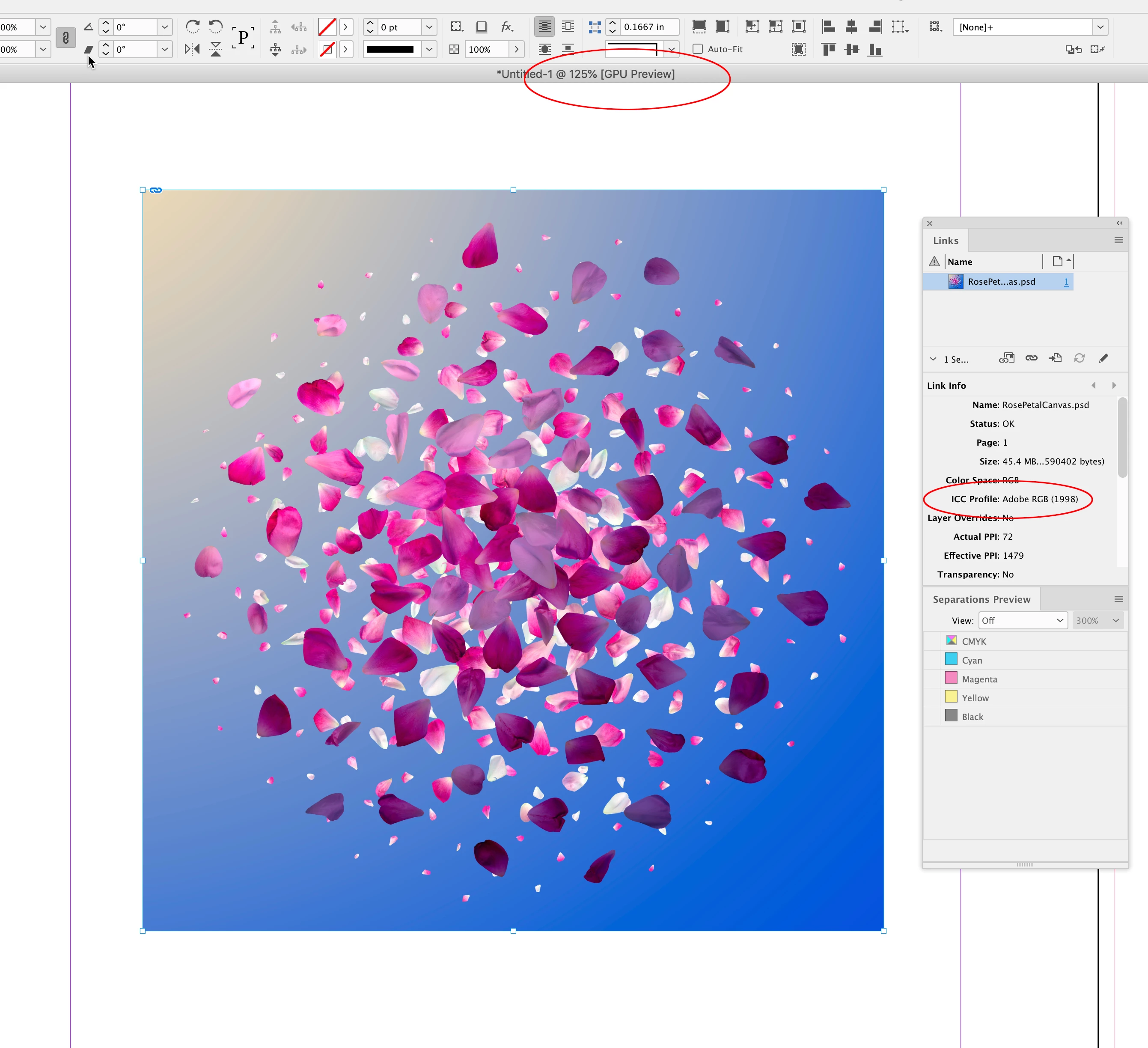Image resolution: width=1148 pixels, height=1048 pixels.
Task: Select the Separations Preview tab
Action: click(x=981, y=599)
